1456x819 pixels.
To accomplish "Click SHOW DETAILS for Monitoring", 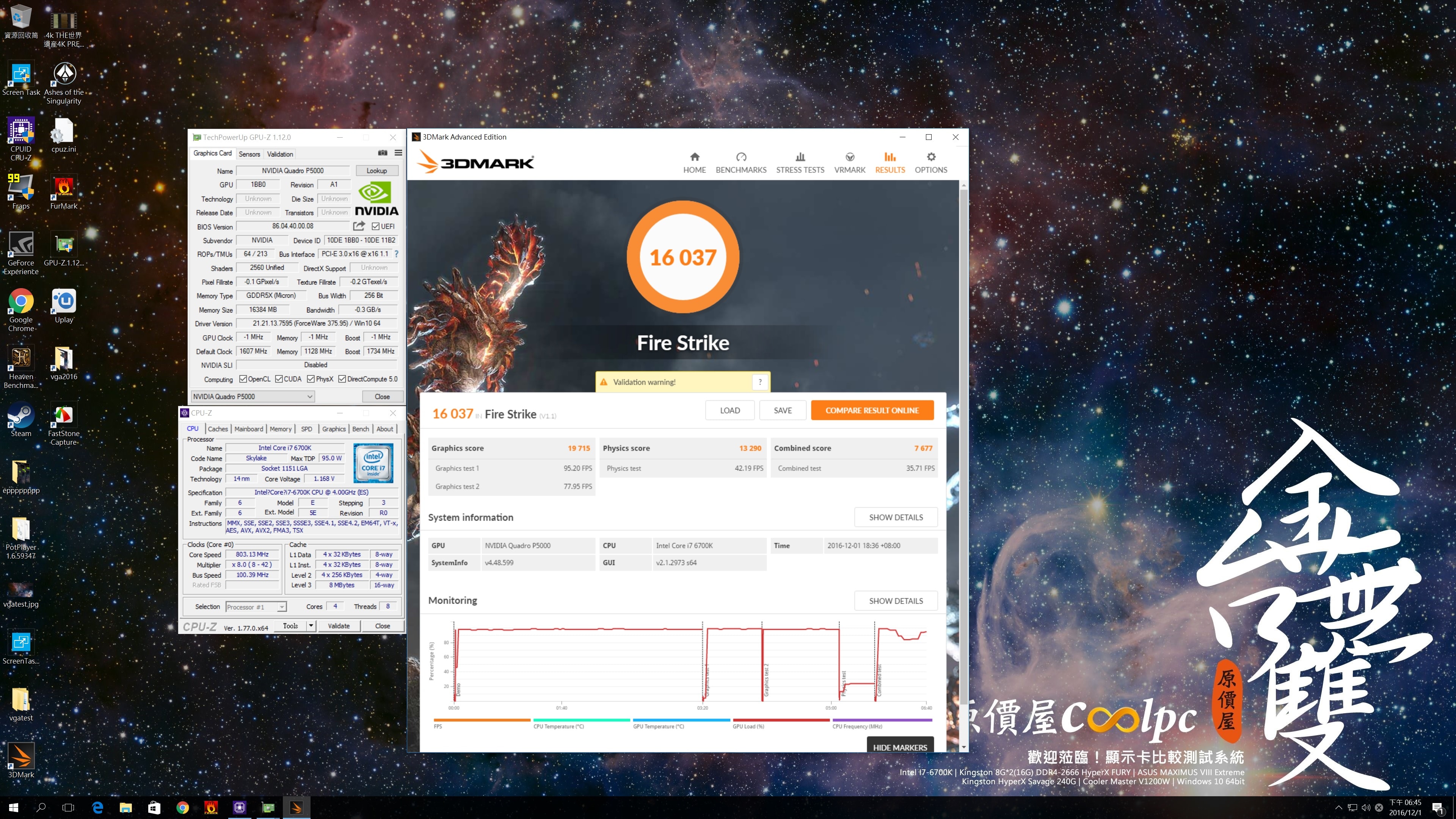I will (x=896, y=601).
